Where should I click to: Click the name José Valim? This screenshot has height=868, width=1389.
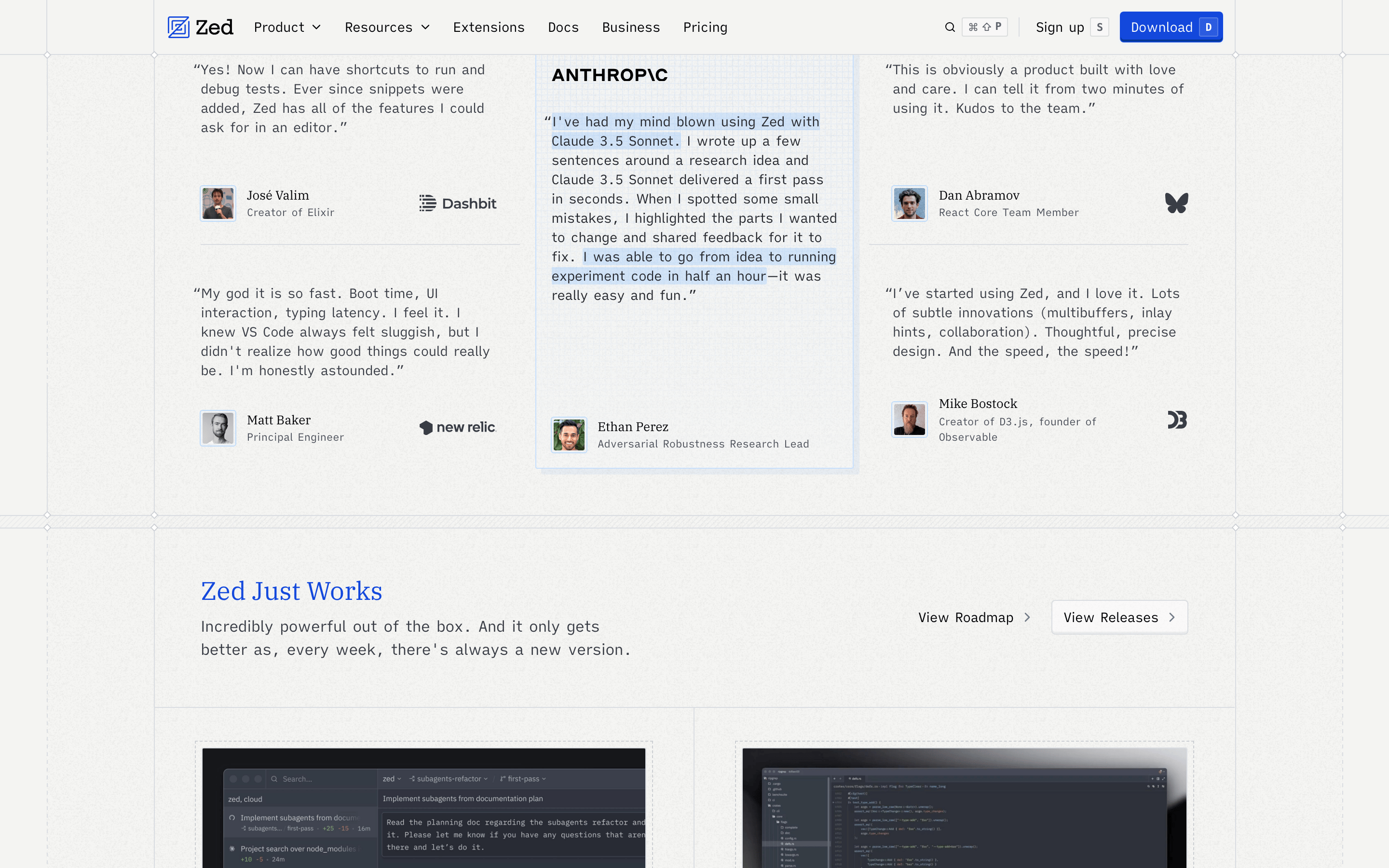(x=278, y=195)
